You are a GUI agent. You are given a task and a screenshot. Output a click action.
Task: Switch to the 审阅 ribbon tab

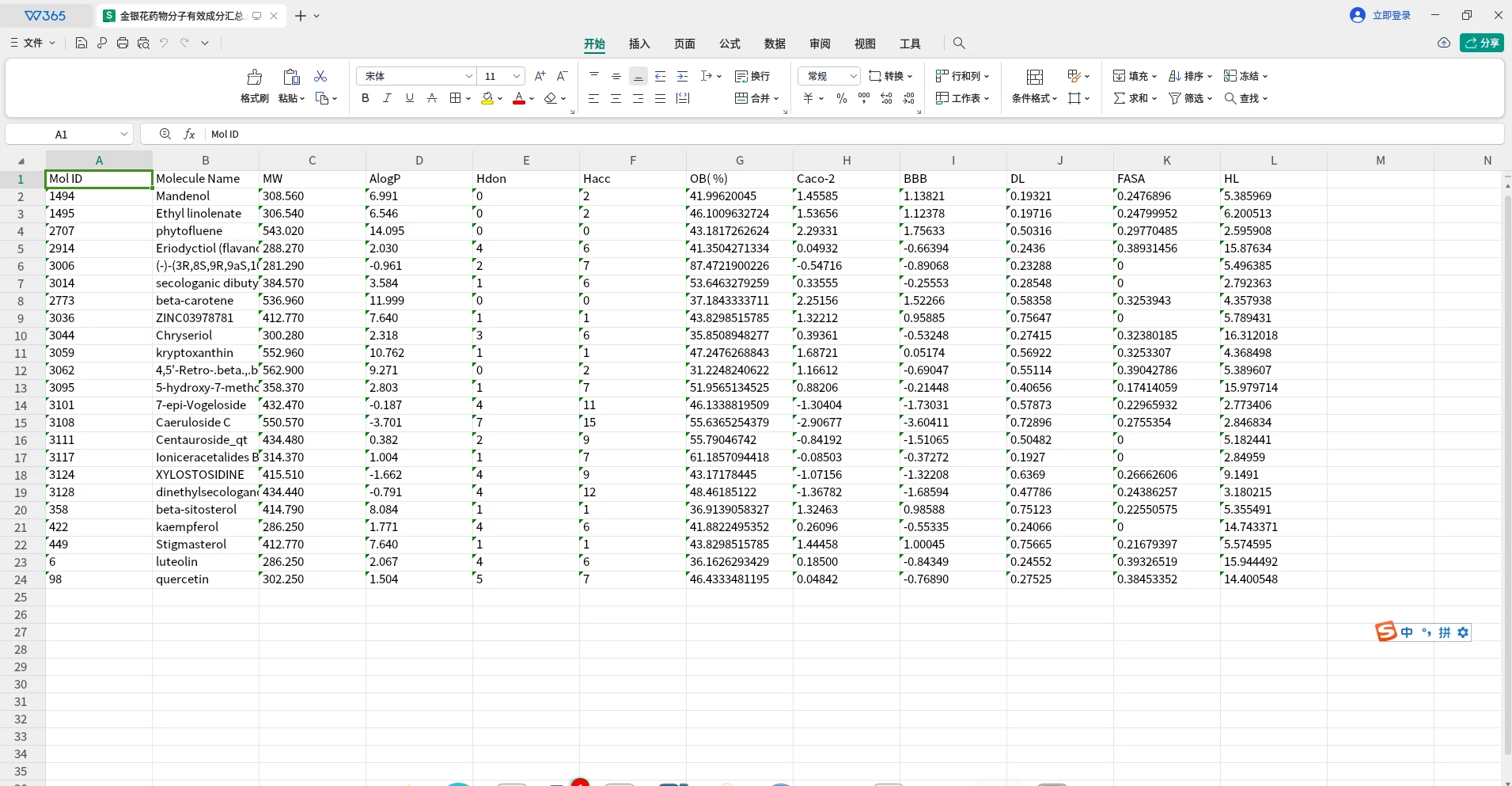pos(820,44)
